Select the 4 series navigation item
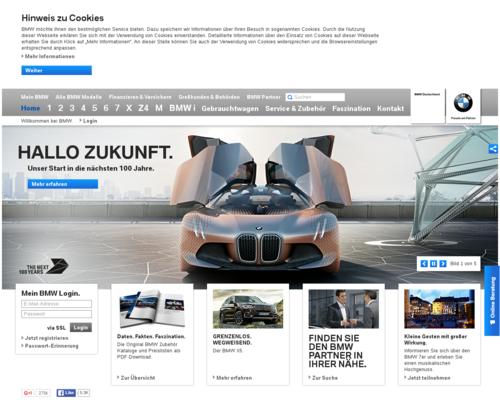This screenshot has height=400, width=500. click(83, 108)
